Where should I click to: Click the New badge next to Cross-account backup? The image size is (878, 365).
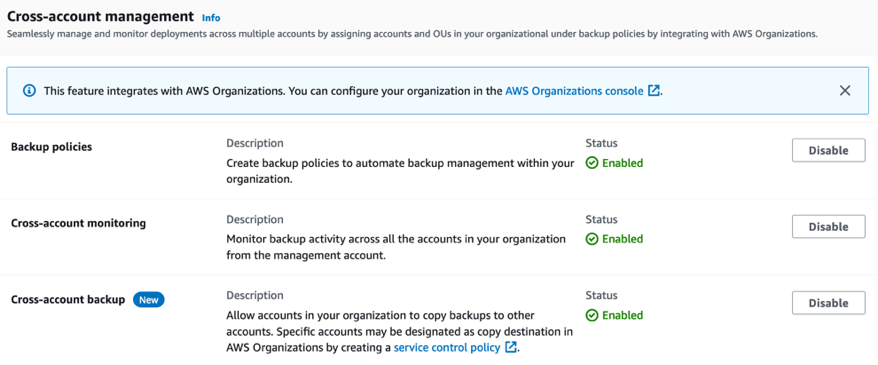[148, 300]
